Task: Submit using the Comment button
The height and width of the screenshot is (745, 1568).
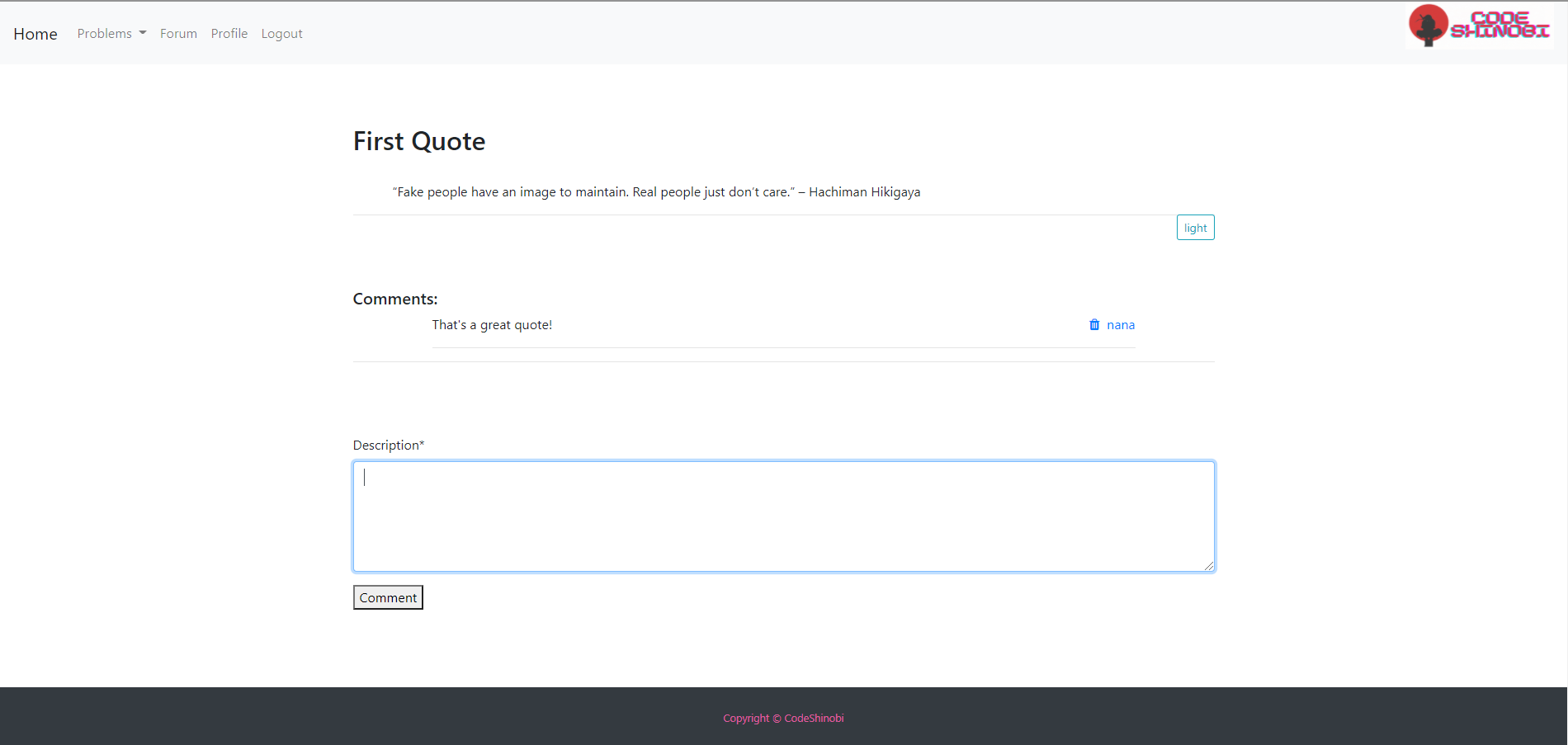Action: (387, 596)
